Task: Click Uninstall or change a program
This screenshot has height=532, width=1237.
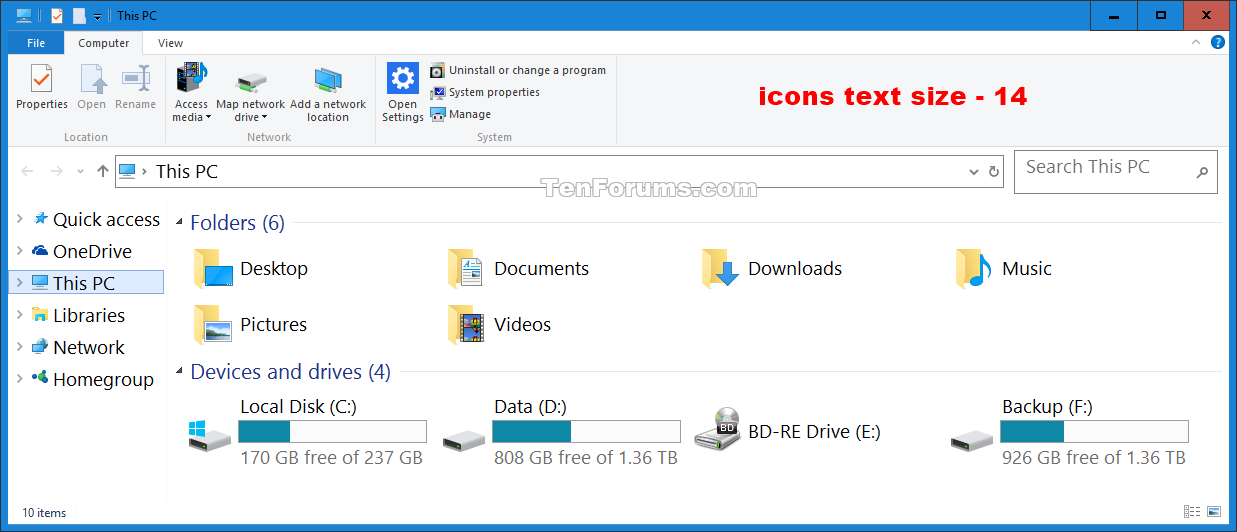Action: coord(518,70)
